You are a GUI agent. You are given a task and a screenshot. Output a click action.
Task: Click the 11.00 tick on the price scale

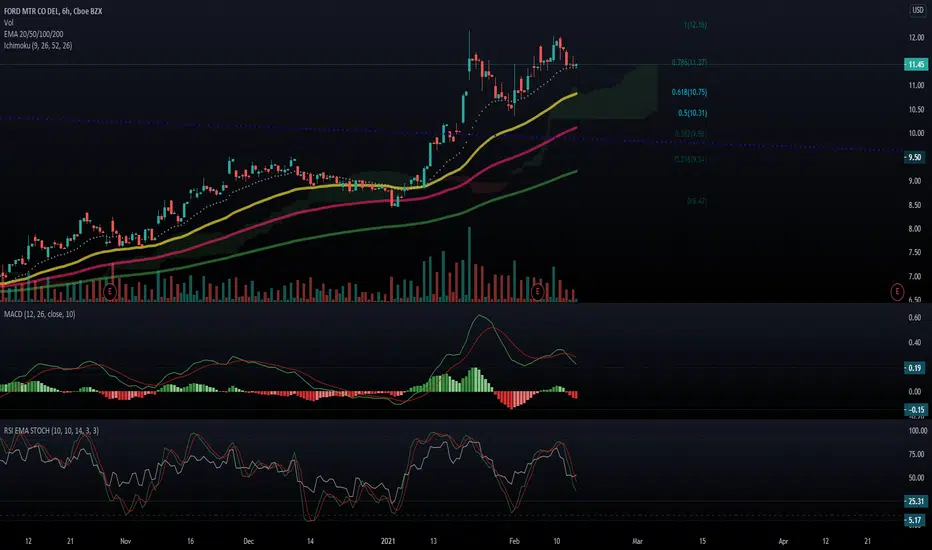(x=916, y=86)
